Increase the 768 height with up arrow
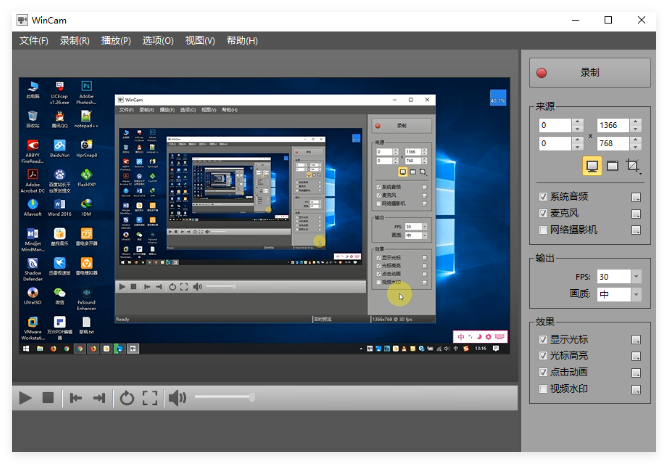668x464 pixels. coord(636,140)
